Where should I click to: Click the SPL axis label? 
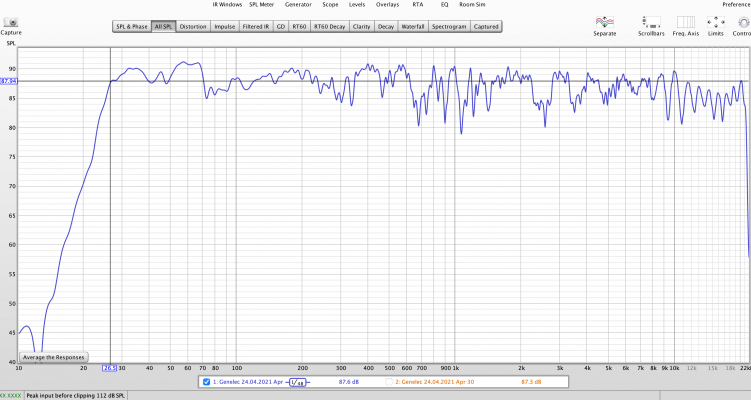[x=11, y=43]
